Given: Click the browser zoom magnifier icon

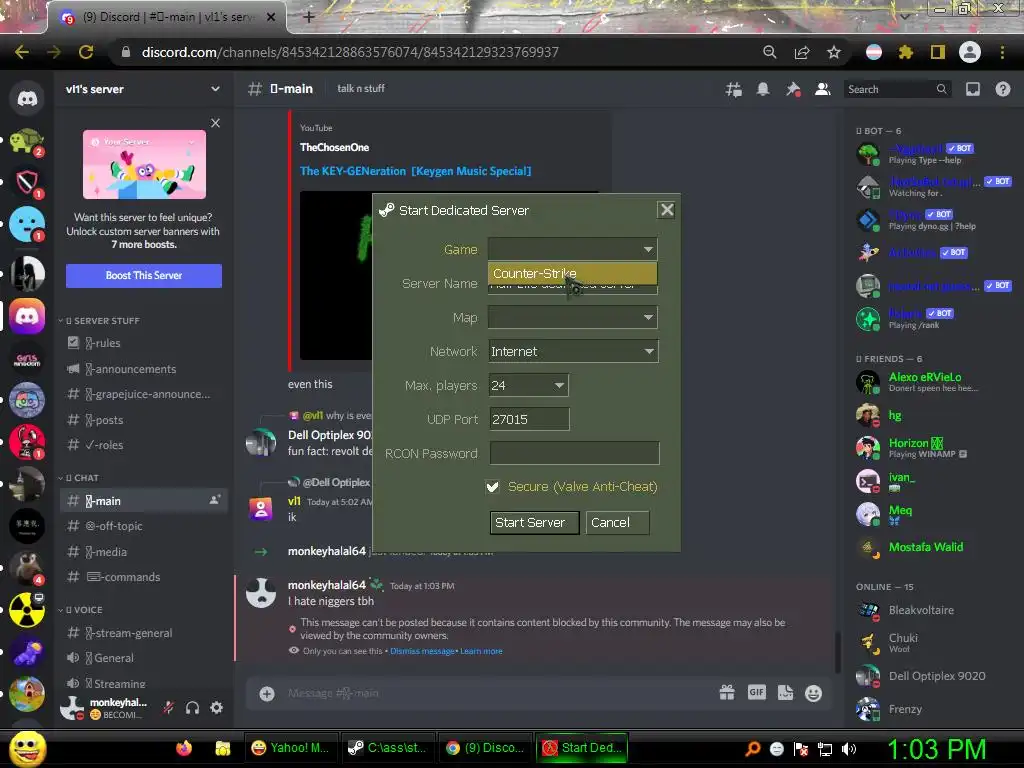Looking at the screenshot, I should click(770, 52).
